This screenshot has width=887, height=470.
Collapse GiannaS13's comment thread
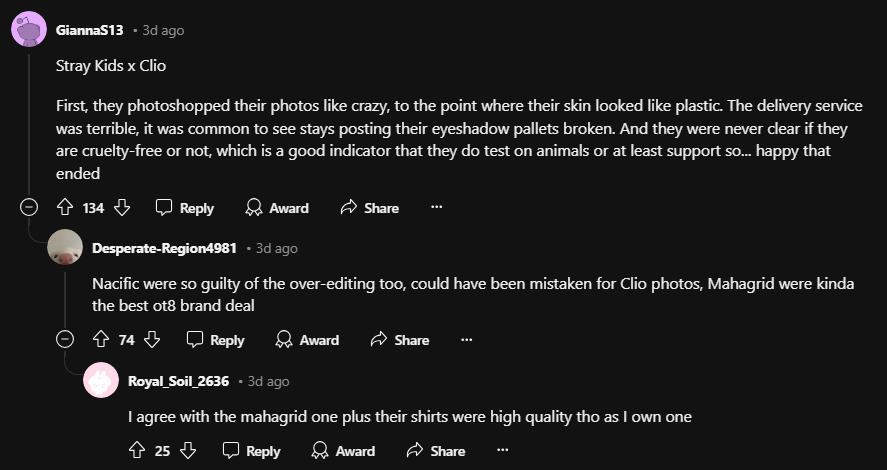coord(30,208)
